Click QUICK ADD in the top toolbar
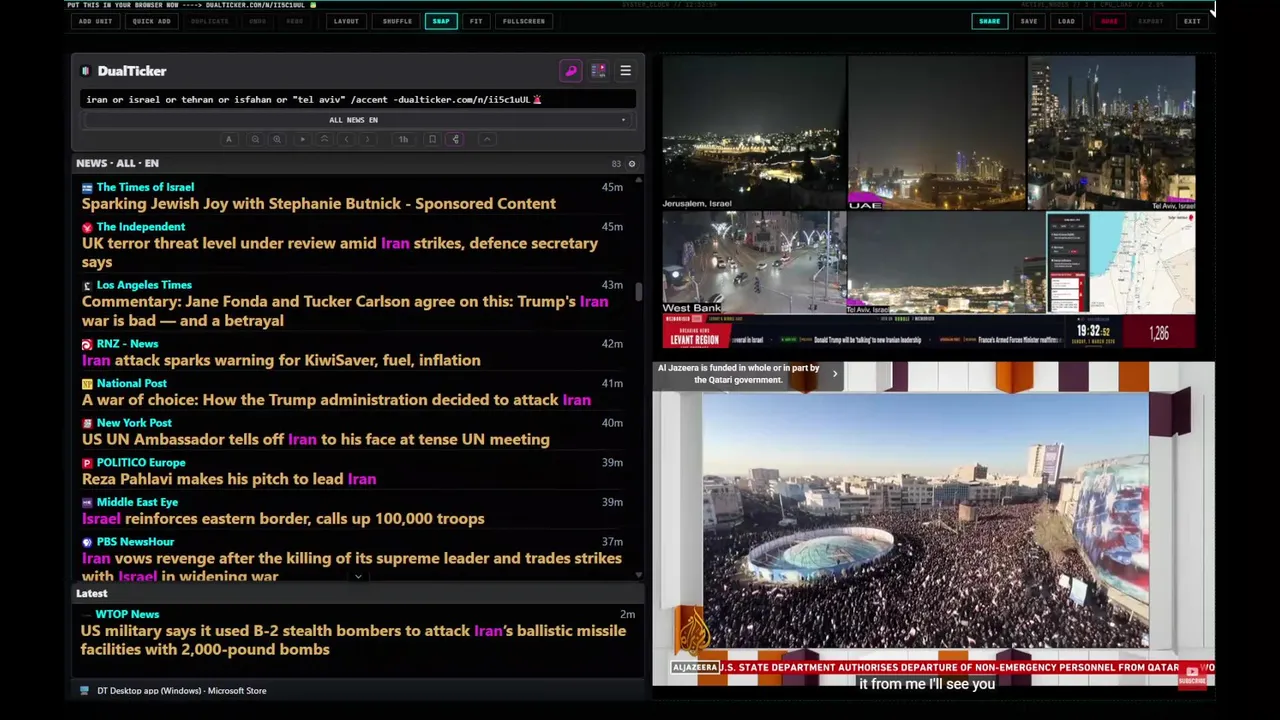Viewport: 1280px width, 720px height. point(151,21)
